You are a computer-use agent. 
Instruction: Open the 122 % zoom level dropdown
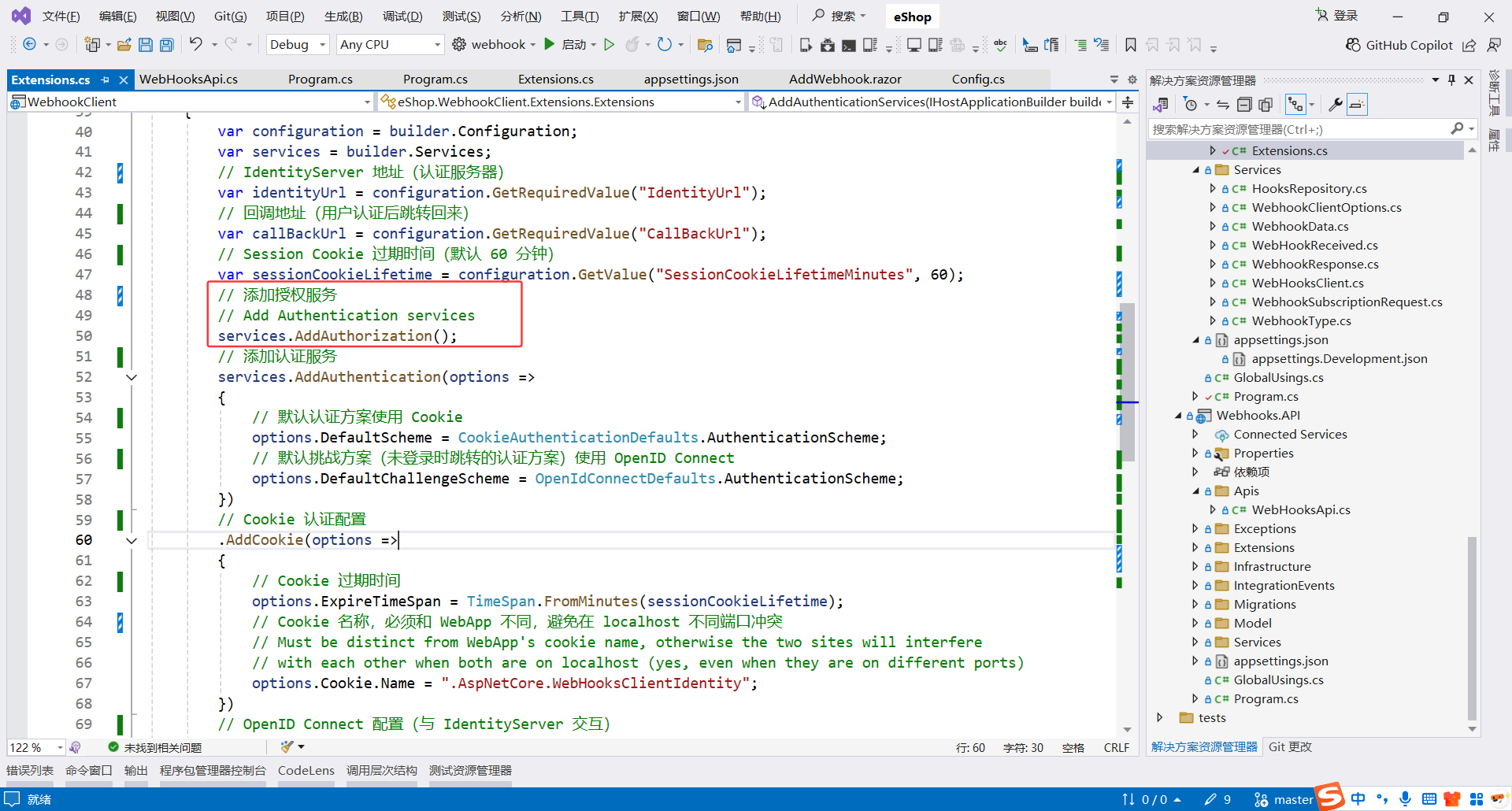[x=36, y=747]
